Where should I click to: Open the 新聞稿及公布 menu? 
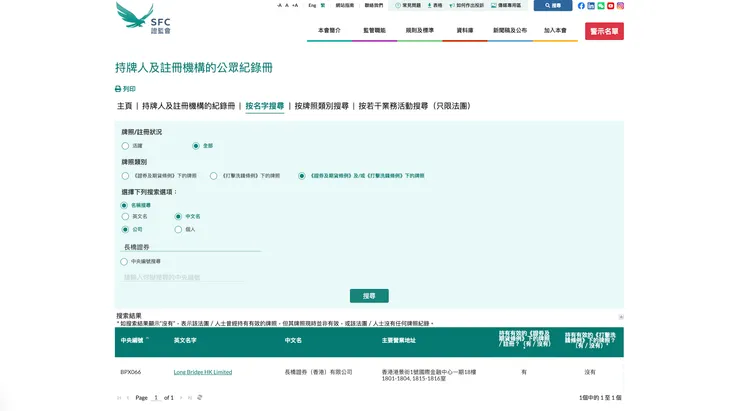510,30
